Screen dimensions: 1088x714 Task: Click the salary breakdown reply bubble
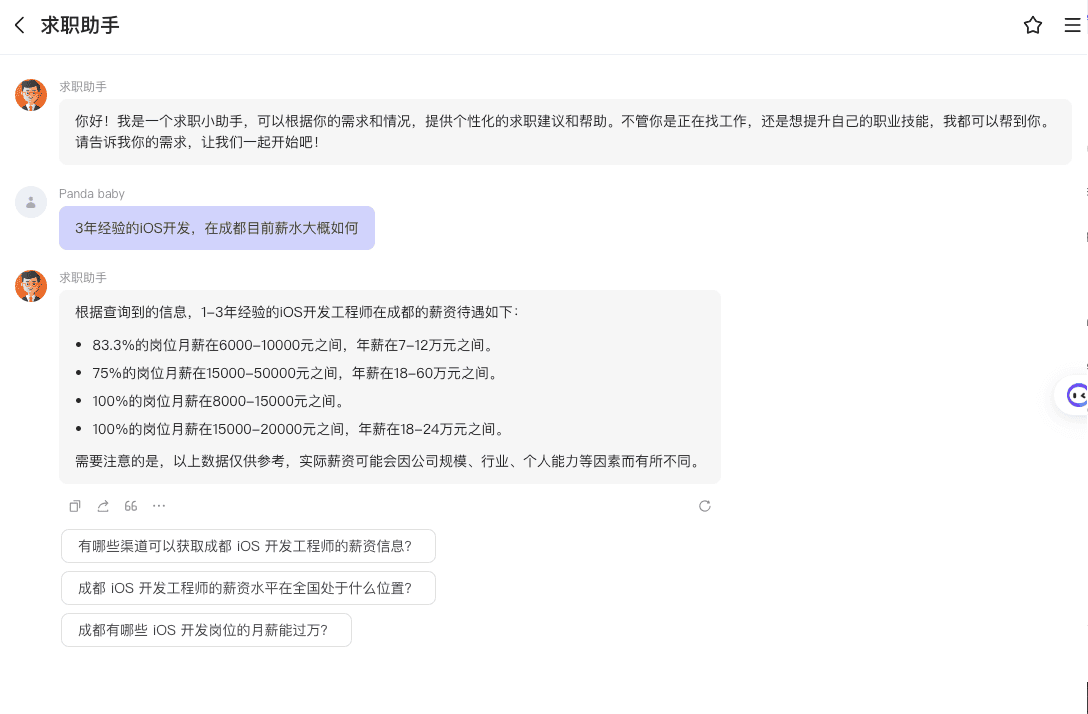(x=389, y=387)
